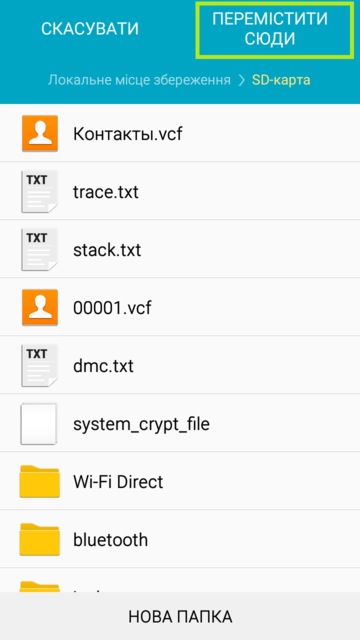Open the Wi-Fi Direct folder name

point(118,482)
